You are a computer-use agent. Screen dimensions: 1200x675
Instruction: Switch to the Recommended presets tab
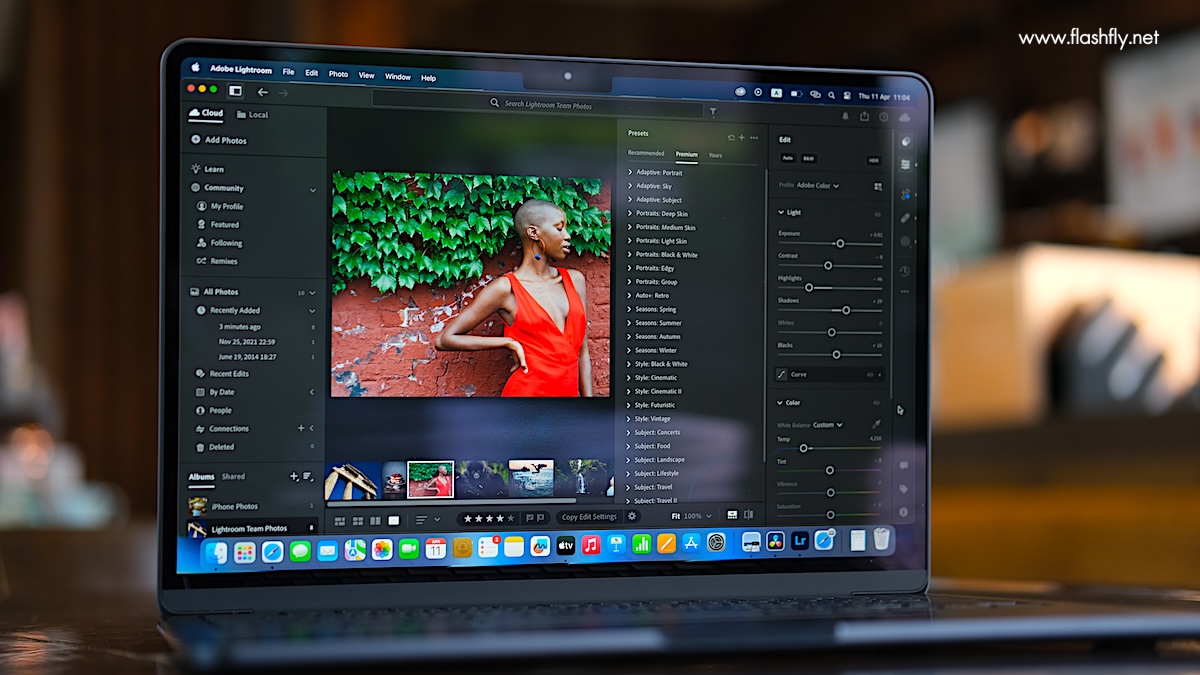[x=646, y=154]
